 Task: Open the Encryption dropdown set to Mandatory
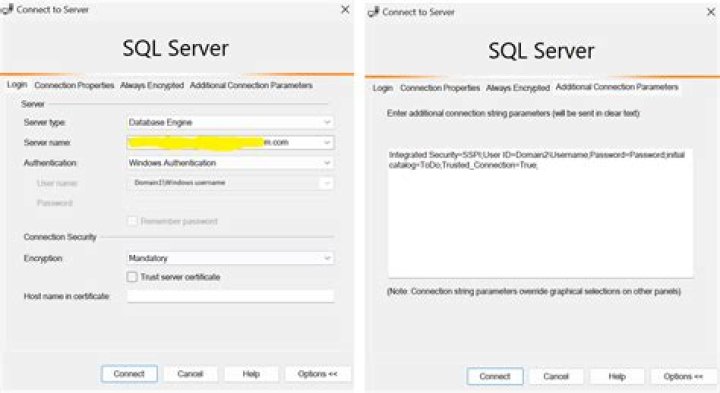(x=230, y=258)
